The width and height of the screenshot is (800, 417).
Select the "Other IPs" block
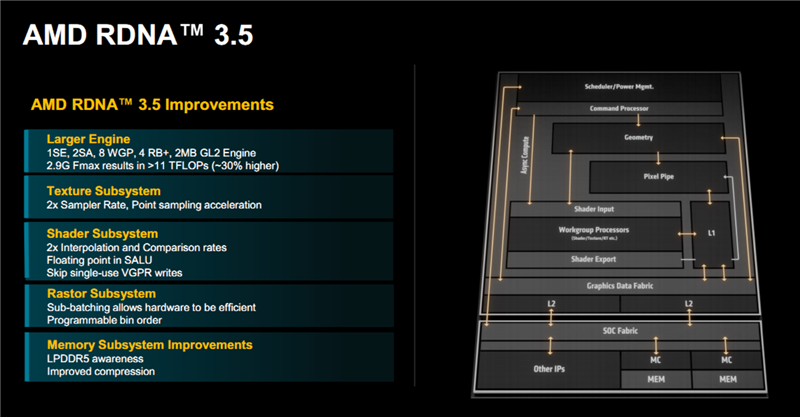(x=549, y=369)
